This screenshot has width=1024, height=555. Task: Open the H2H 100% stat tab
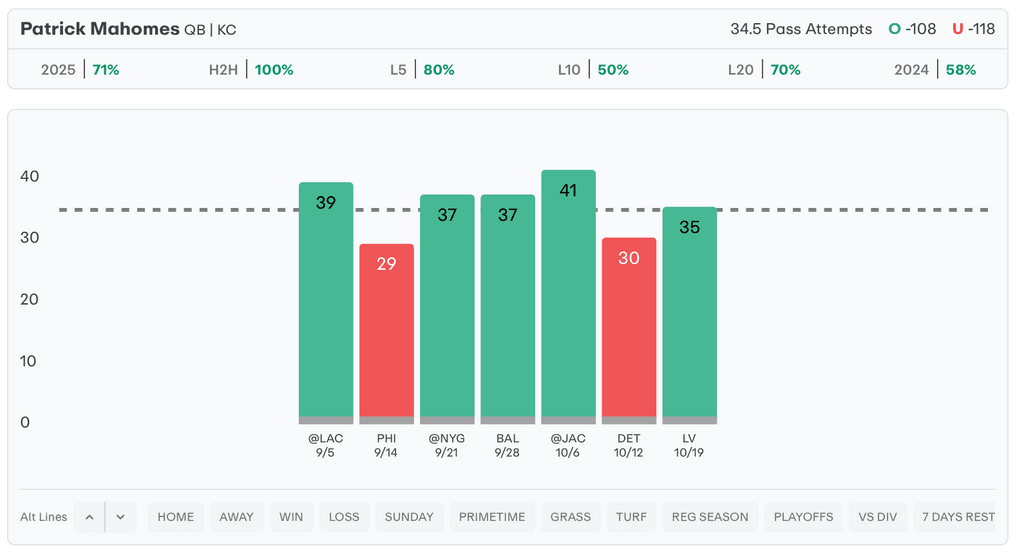[x=251, y=70]
